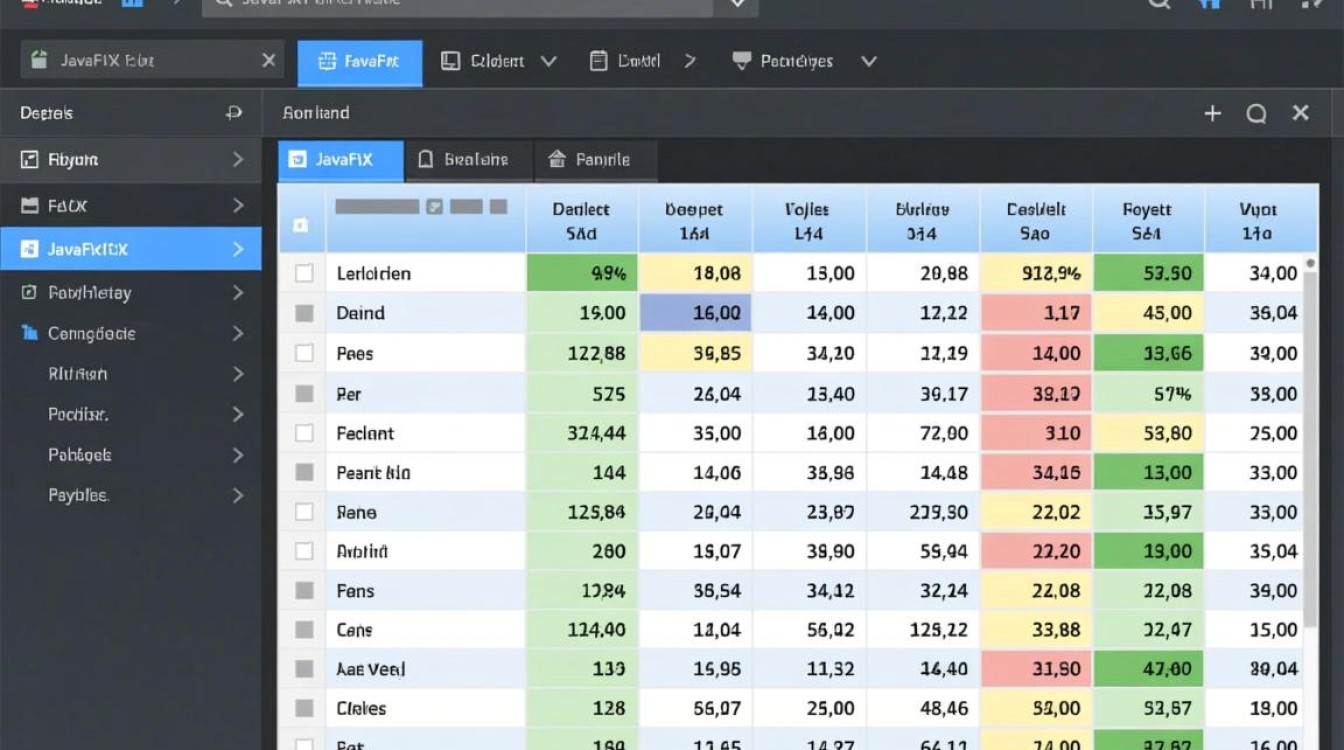Expand the Peatieyes dropdown in the toolbar

tap(868, 61)
